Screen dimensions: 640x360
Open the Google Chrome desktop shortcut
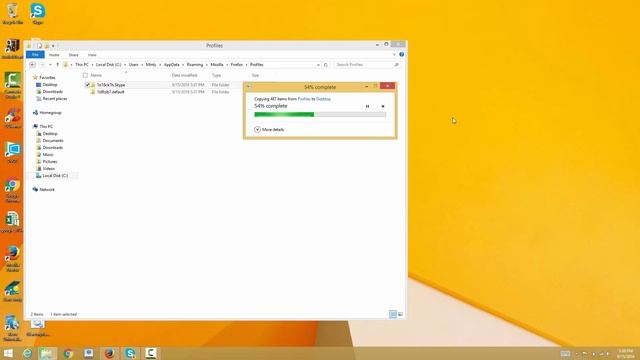pyautogui.click(x=13, y=190)
